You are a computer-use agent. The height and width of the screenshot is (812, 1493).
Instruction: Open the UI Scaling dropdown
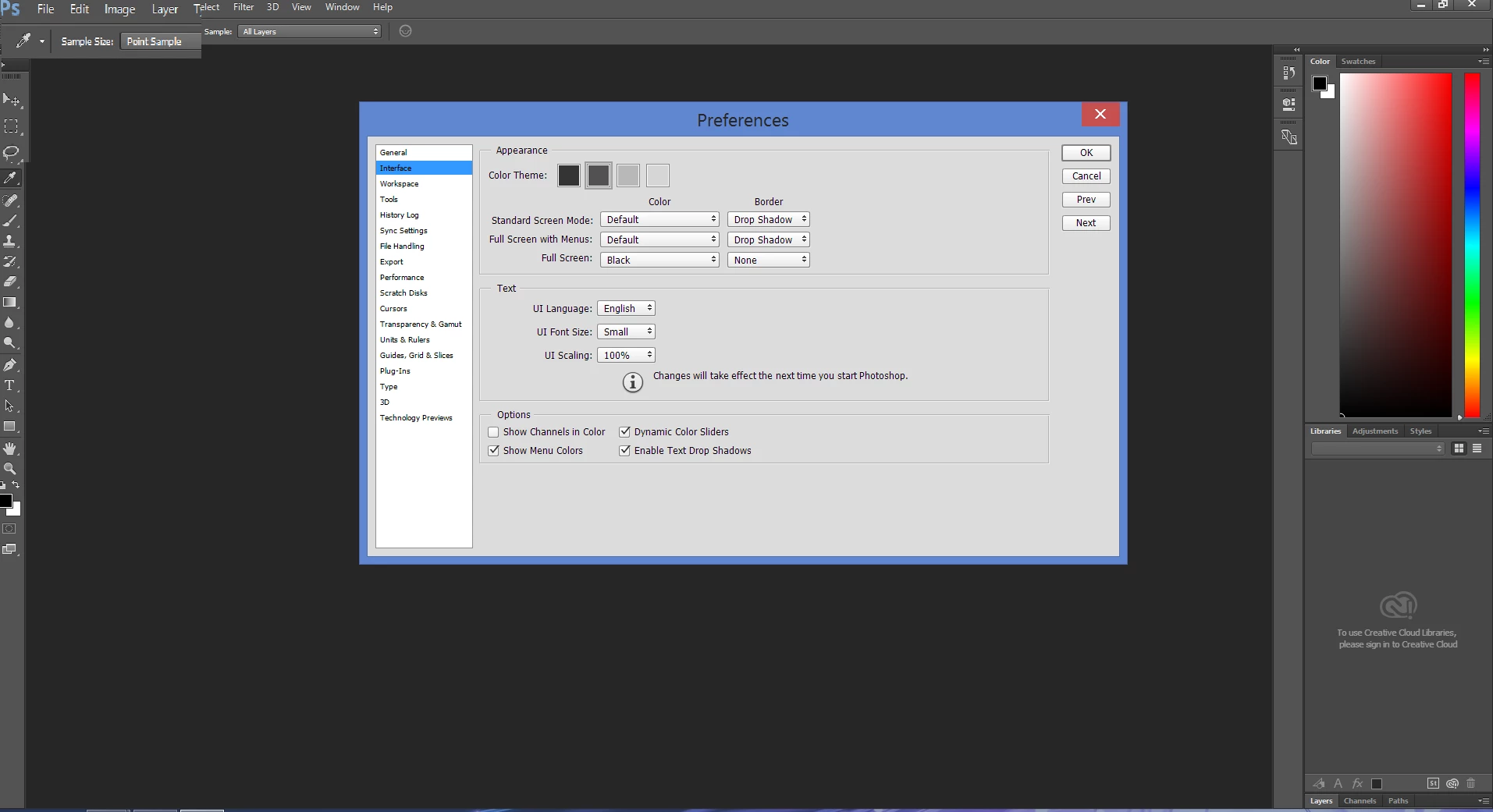pyautogui.click(x=626, y=356)
